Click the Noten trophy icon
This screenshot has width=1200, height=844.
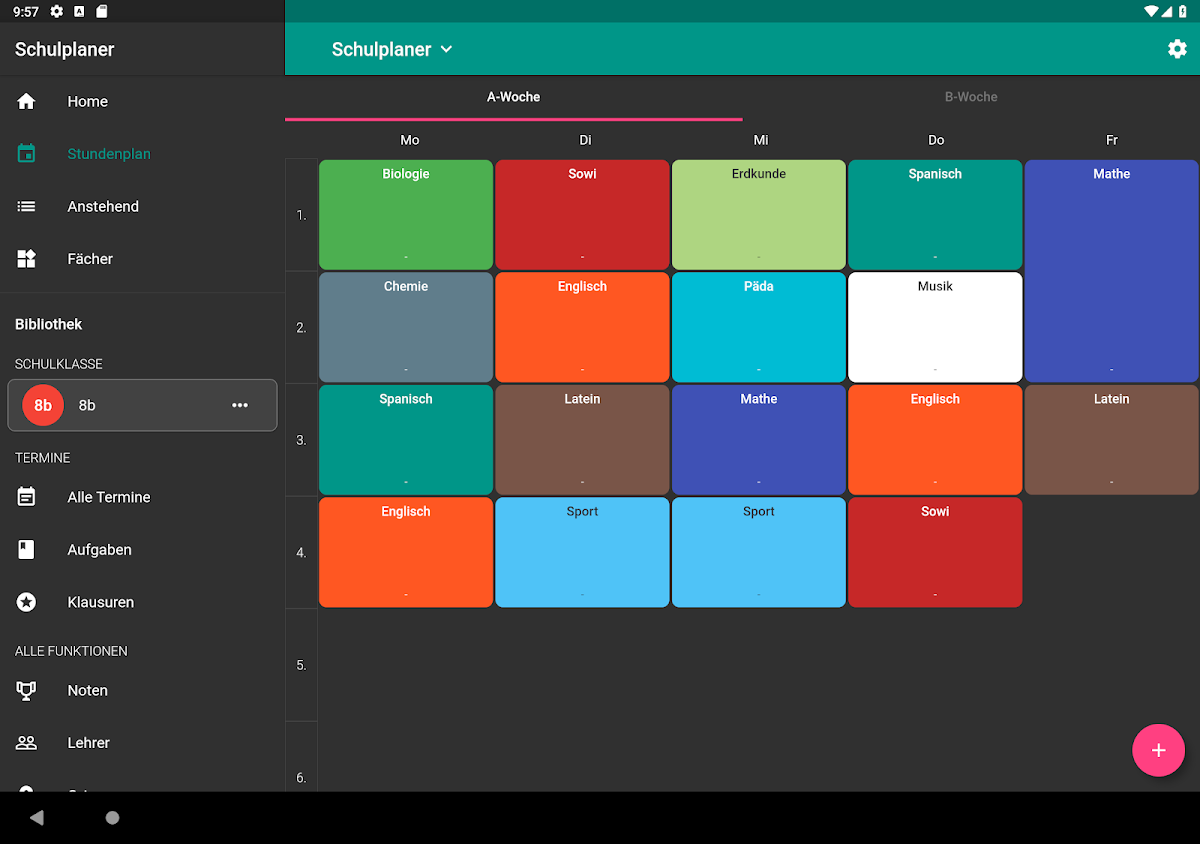[x=27, y=690]
